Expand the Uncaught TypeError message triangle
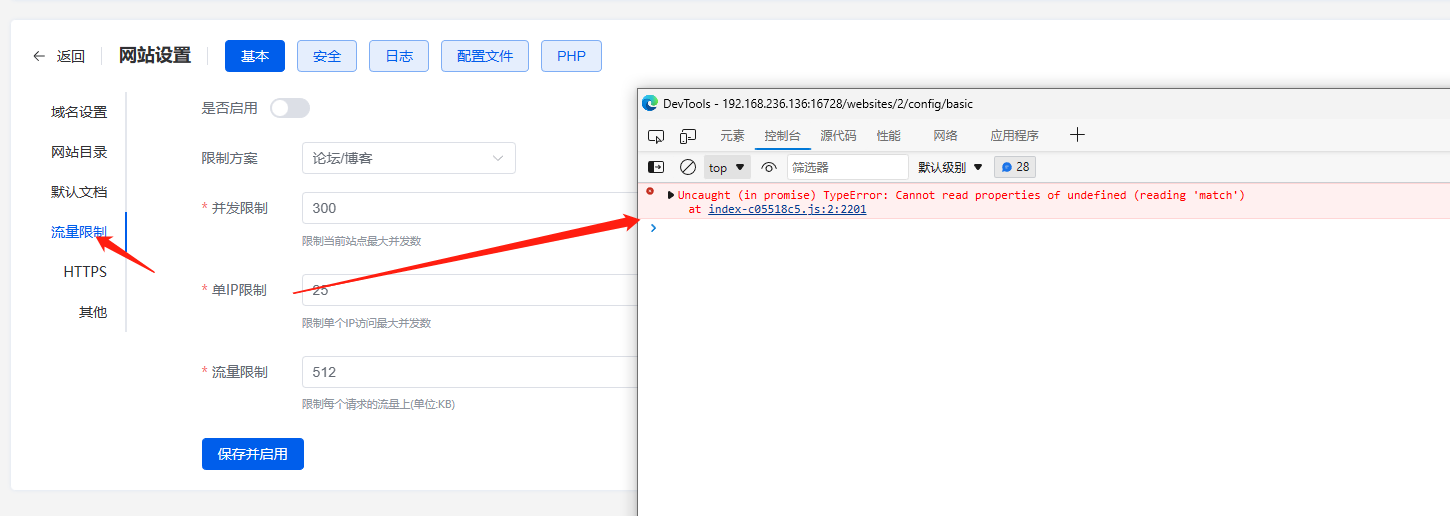 tap(671, 195)
